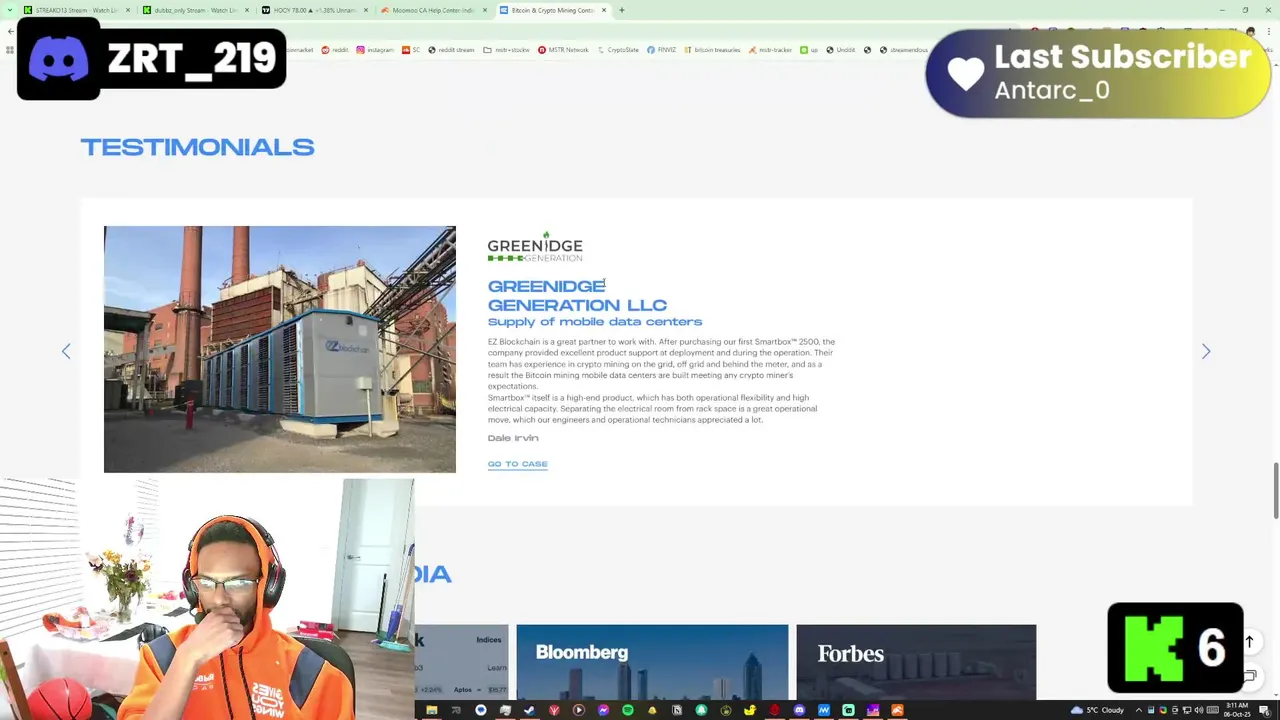Open the GO TO CASE link

click(517, 464)
